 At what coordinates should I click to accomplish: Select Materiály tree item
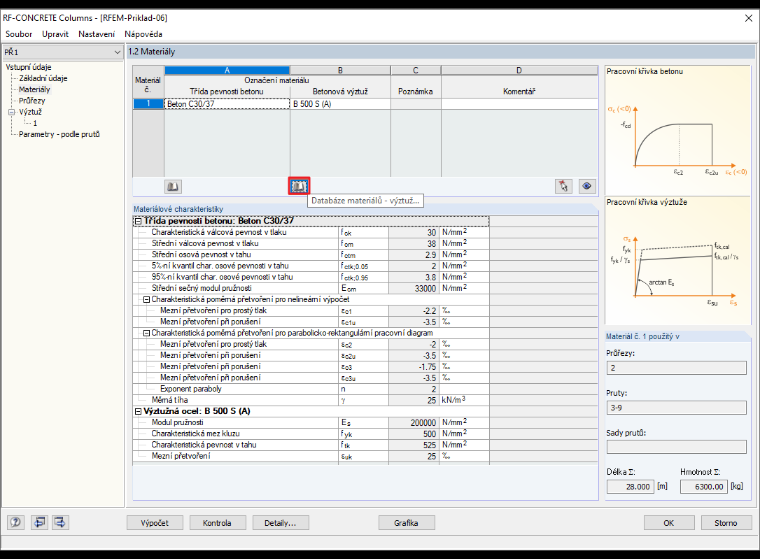pos(34,89)
